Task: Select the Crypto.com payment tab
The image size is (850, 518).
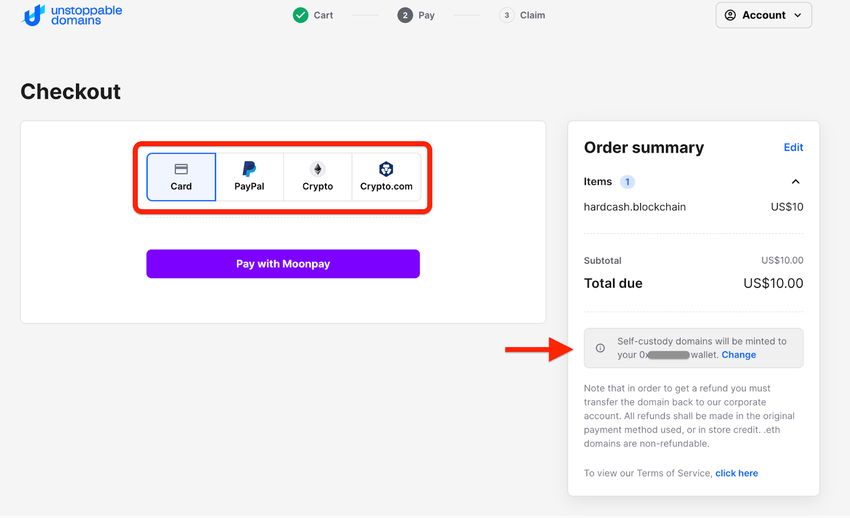Action: [386, 177]
